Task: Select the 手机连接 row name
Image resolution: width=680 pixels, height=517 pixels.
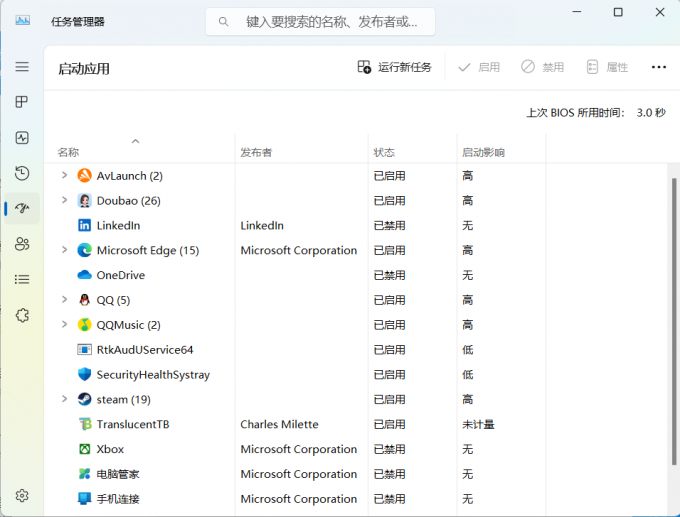Action: point(118,499)
